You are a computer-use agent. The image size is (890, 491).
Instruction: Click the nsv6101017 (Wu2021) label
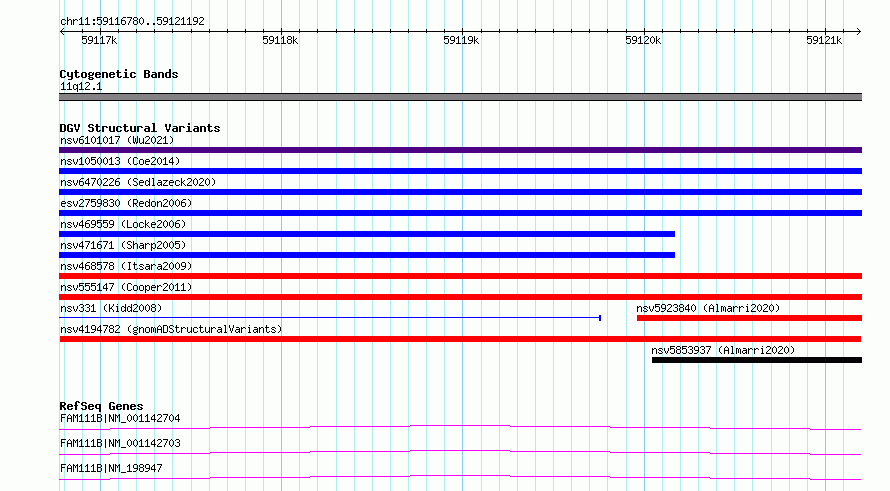click(x=117, y=140)
